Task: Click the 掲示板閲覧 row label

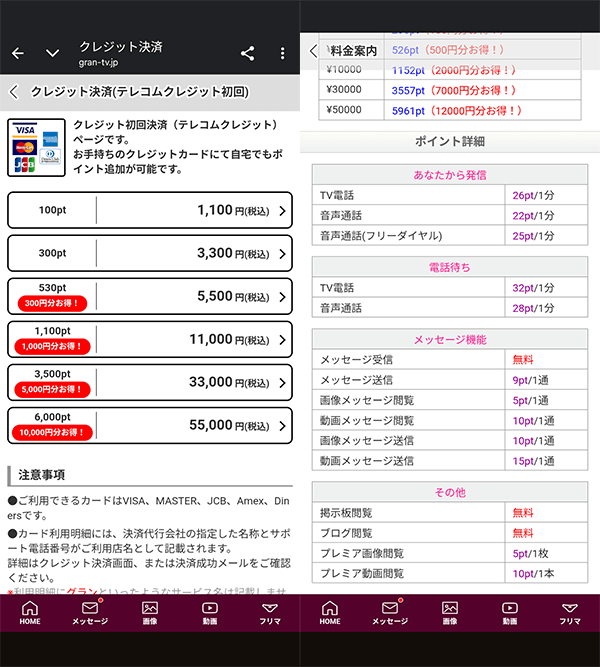Action: 346,513
